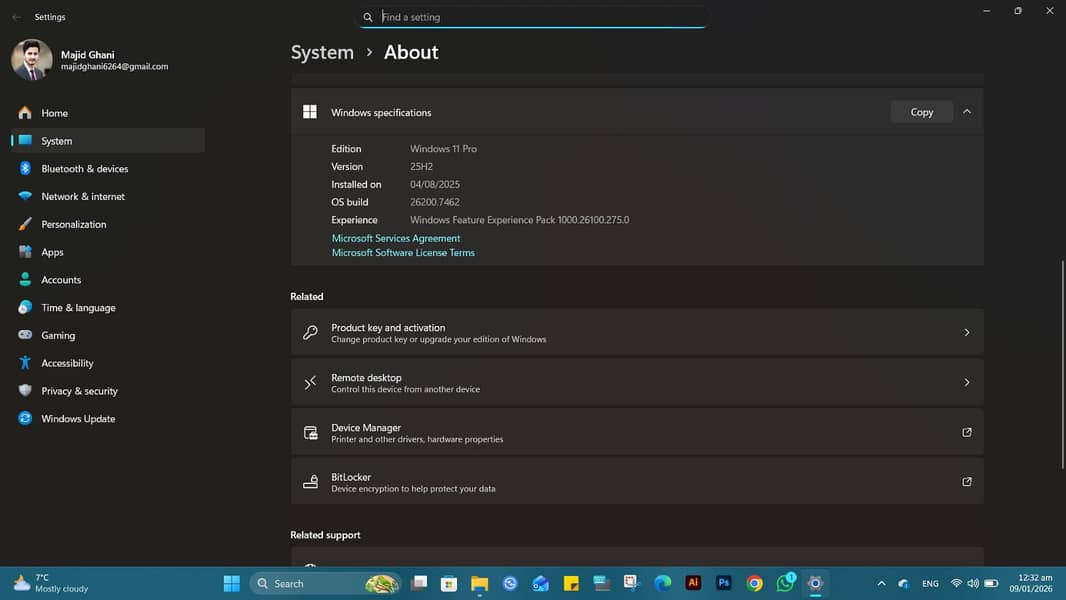
Task: Expand Product key and activation
Action: [x=636, y=332]
